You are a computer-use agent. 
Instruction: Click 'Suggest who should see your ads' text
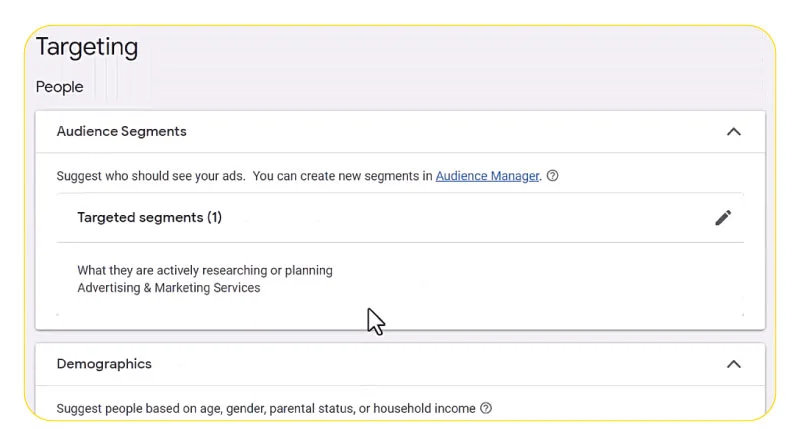151,176
